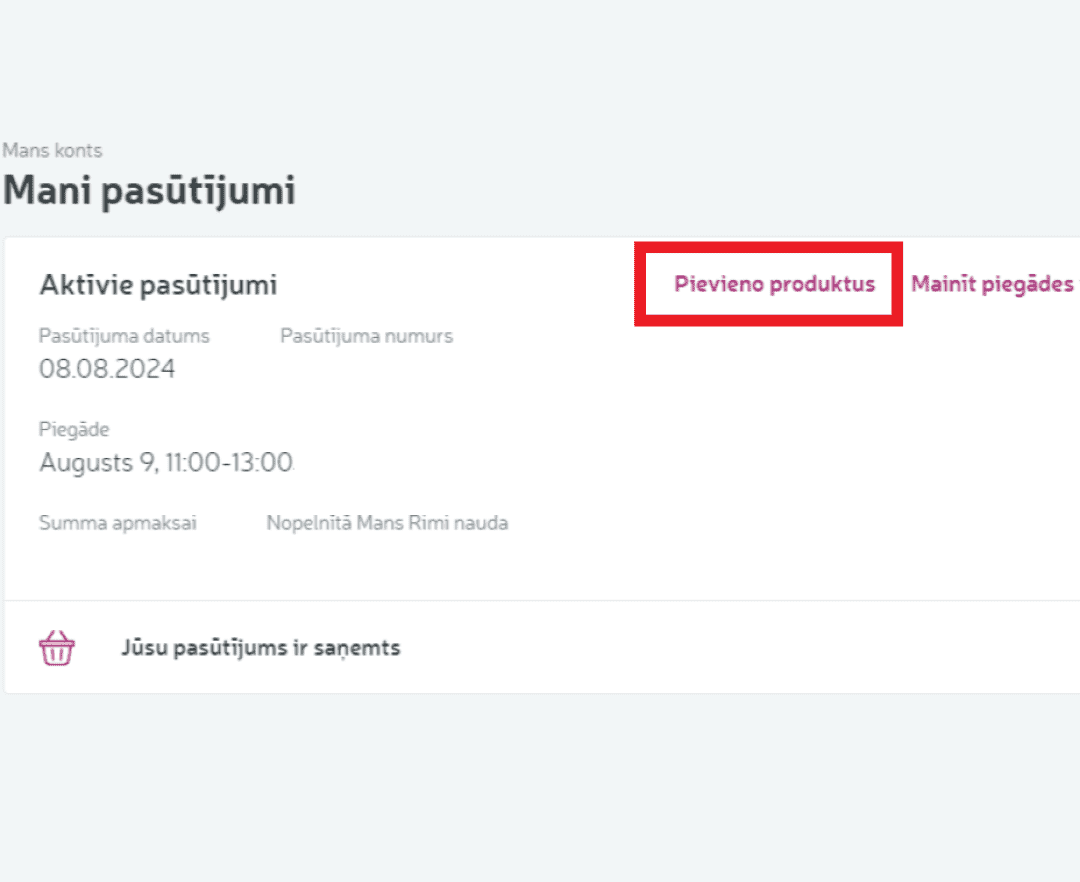Open the Pievieno produktus link
The image size is (1080, 882).
pyautogui.click(x=774, y=284)
